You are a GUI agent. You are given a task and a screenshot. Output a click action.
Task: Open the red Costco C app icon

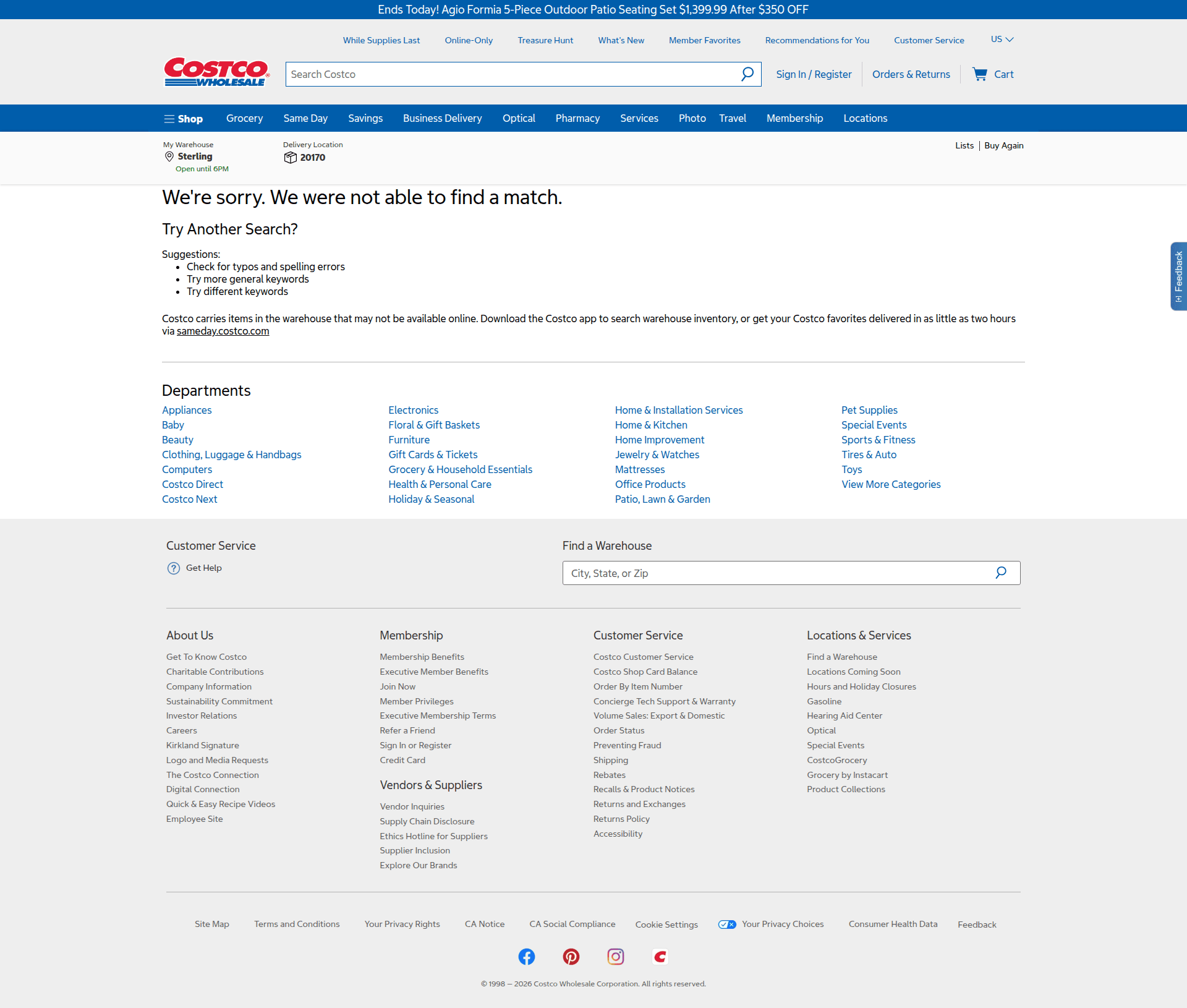point(660,957)
